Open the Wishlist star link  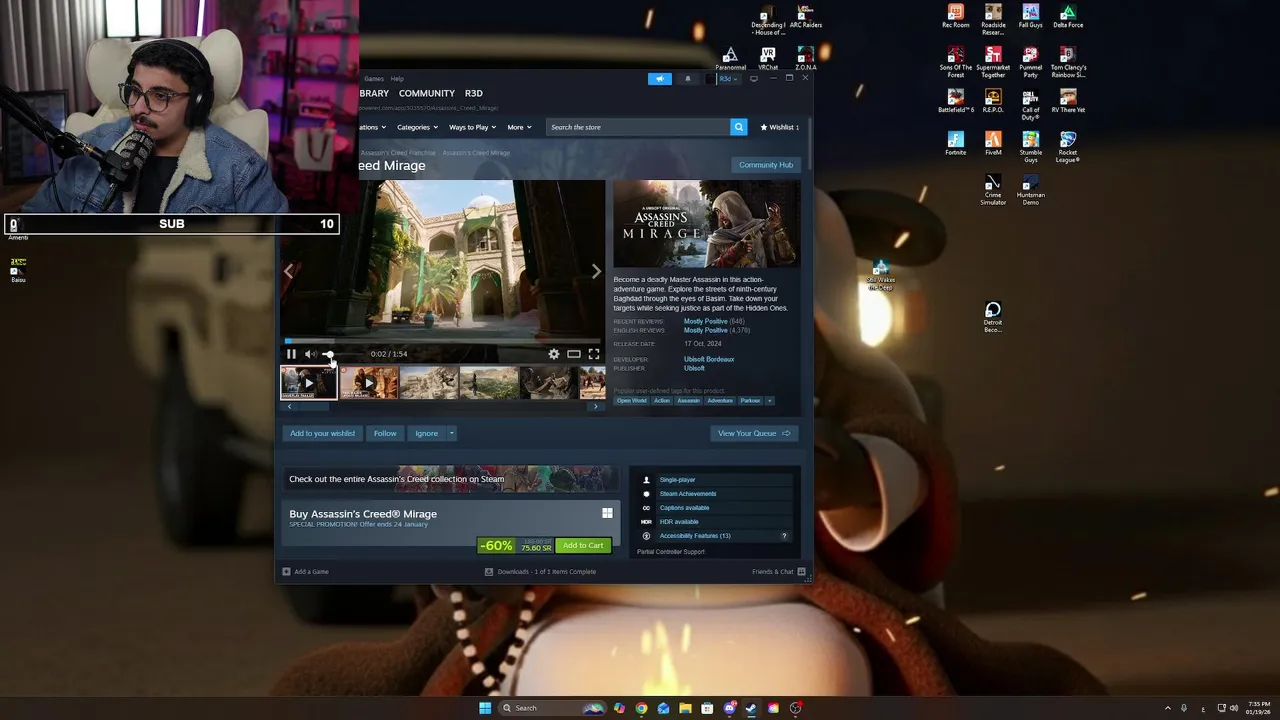(x=780, y=127)
